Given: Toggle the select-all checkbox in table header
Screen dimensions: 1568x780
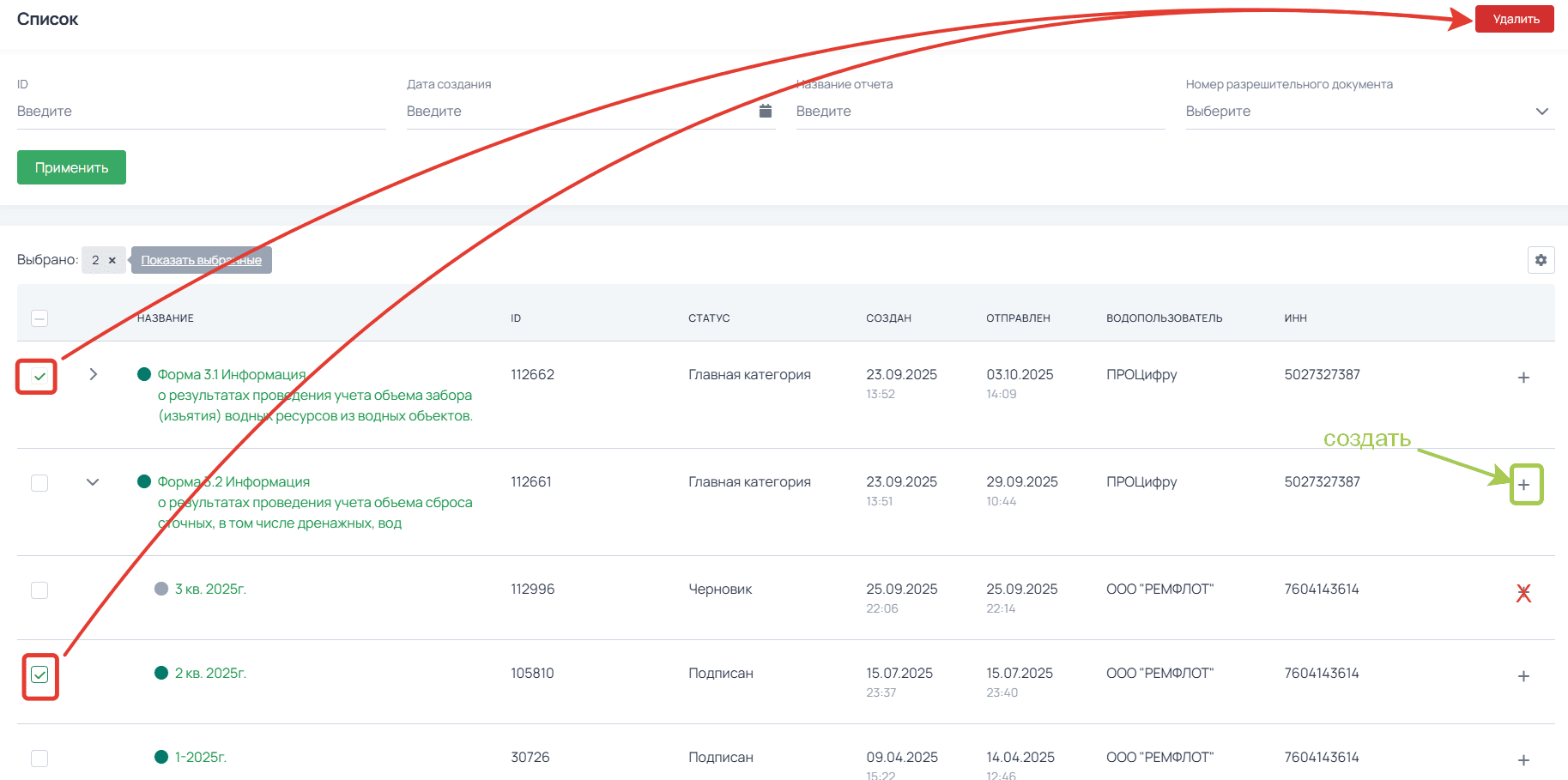Looking at the screenshot, I should point(39,318).
